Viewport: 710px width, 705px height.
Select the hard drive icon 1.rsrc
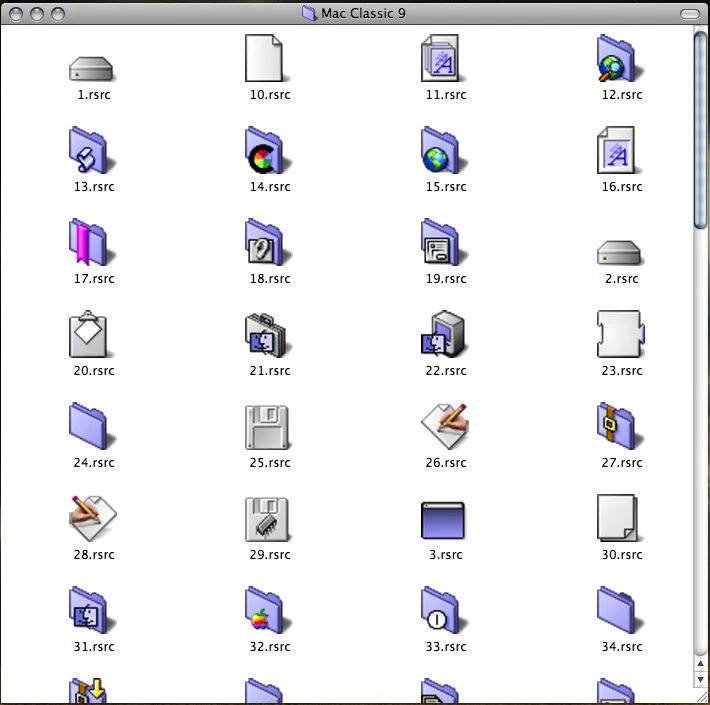(x=91, y=68)
